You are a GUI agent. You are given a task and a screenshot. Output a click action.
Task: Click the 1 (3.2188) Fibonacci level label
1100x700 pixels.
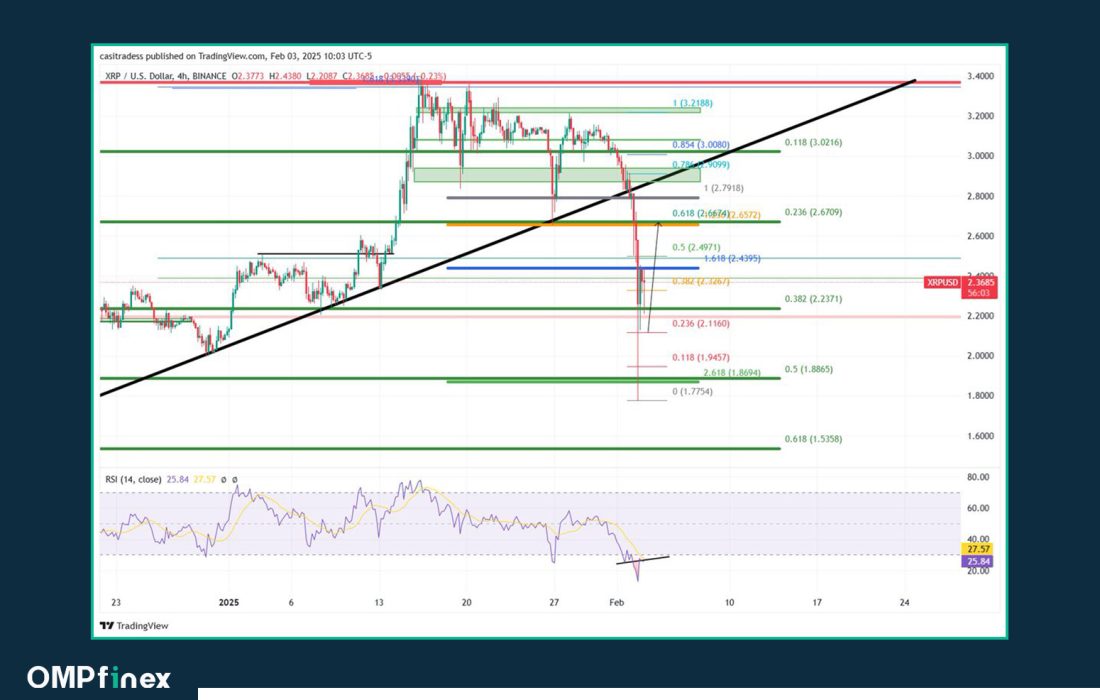[x=692, y=103]
